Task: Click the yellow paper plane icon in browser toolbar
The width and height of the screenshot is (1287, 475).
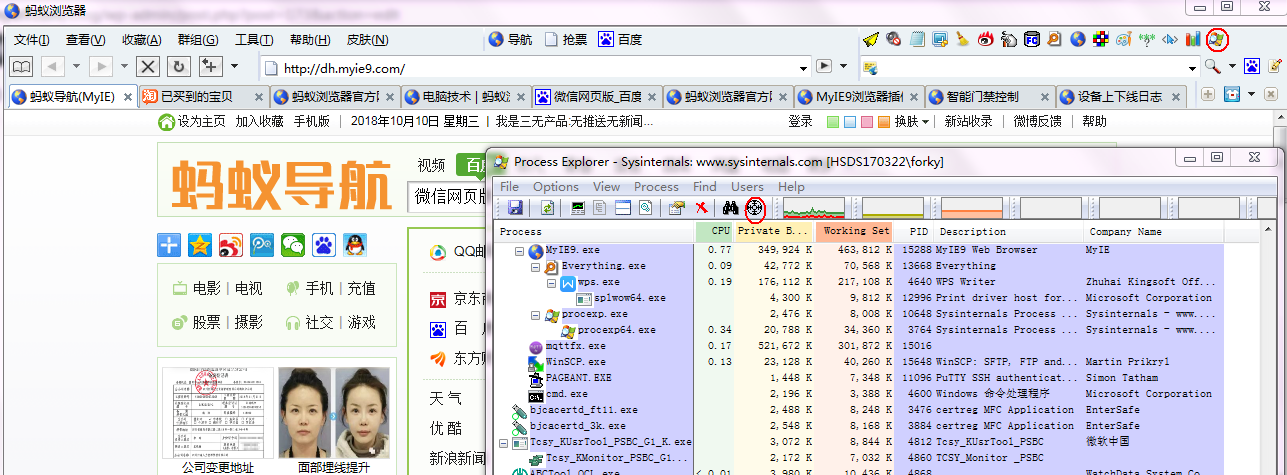Action: point(871,40)
